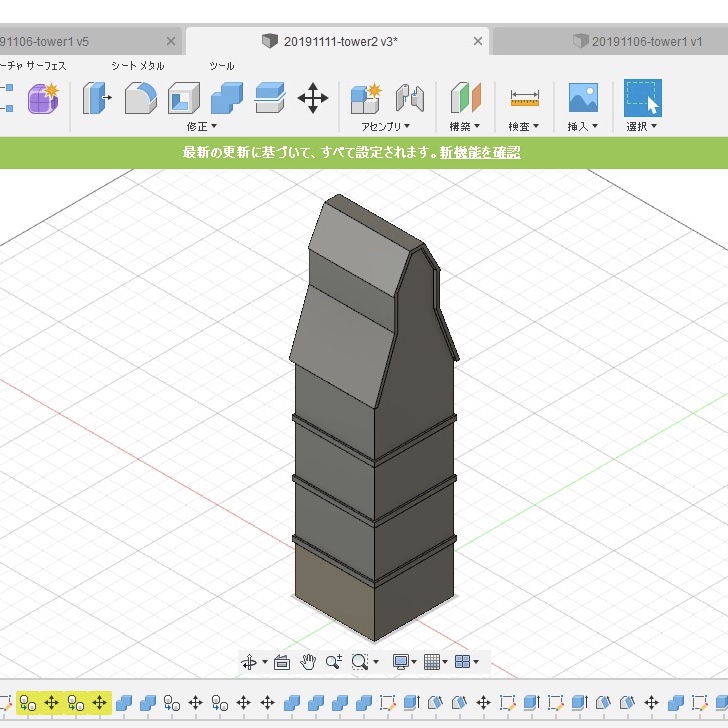Click the Insert image icon
Image resolution: width=728 pixels, height=728 pixels.
click(583, 98)
